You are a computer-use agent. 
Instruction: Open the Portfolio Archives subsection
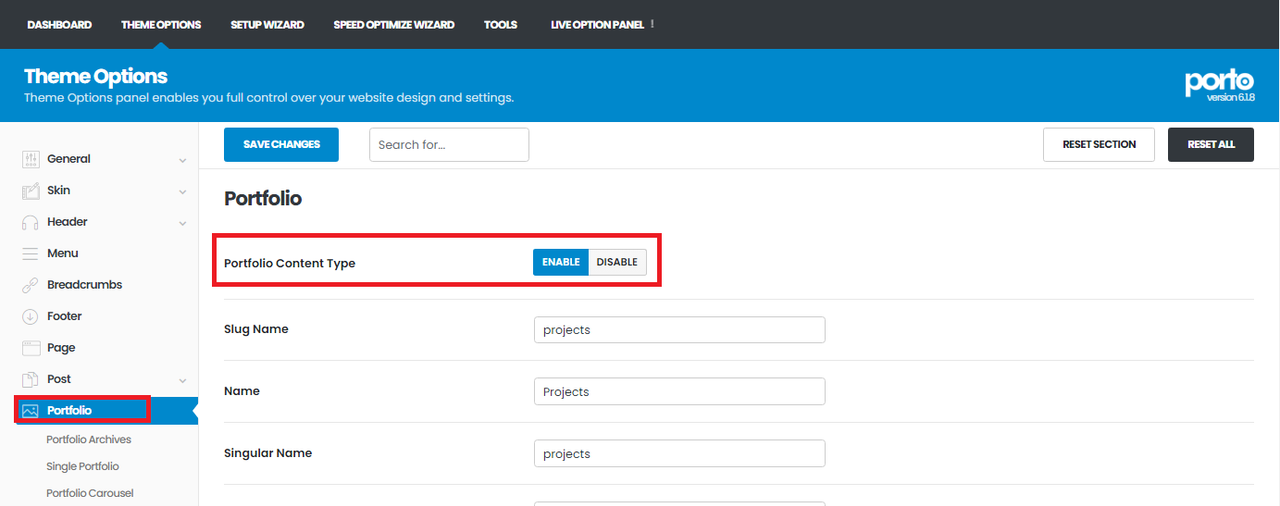click(x=89, y=439)
